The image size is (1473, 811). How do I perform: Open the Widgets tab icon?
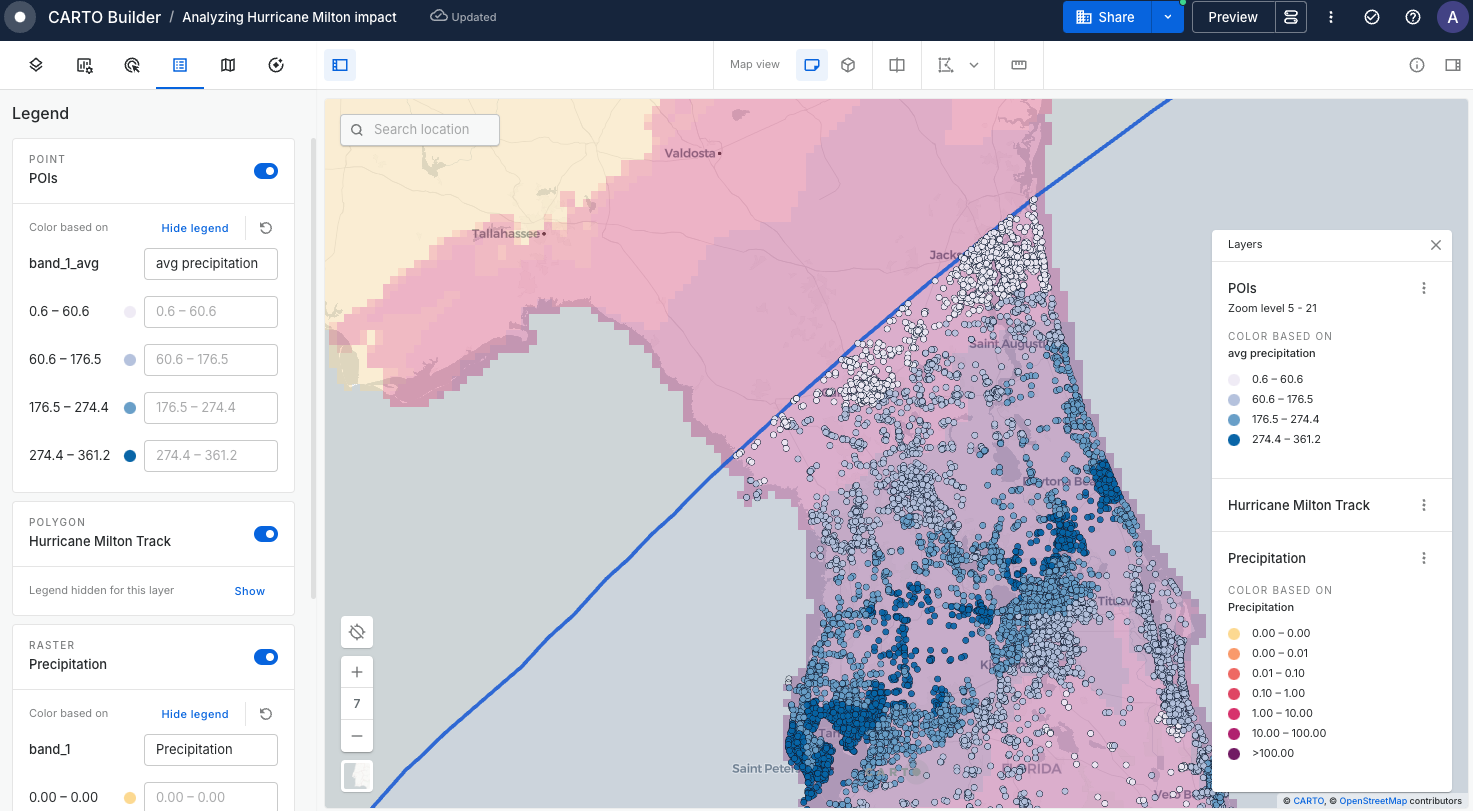click(85, 65)
